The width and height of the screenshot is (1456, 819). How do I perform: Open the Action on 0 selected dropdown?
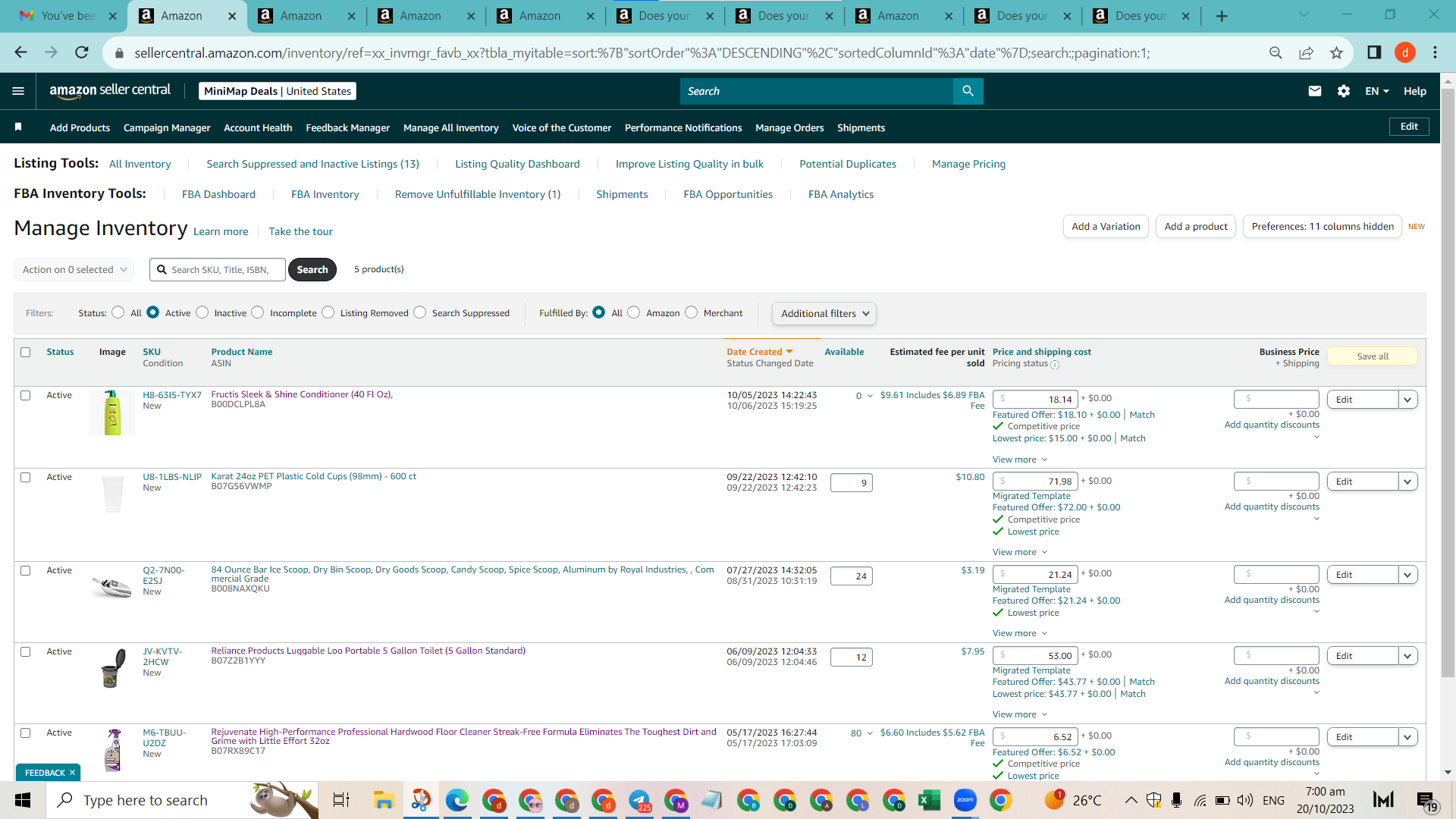(x=74, y=269)
